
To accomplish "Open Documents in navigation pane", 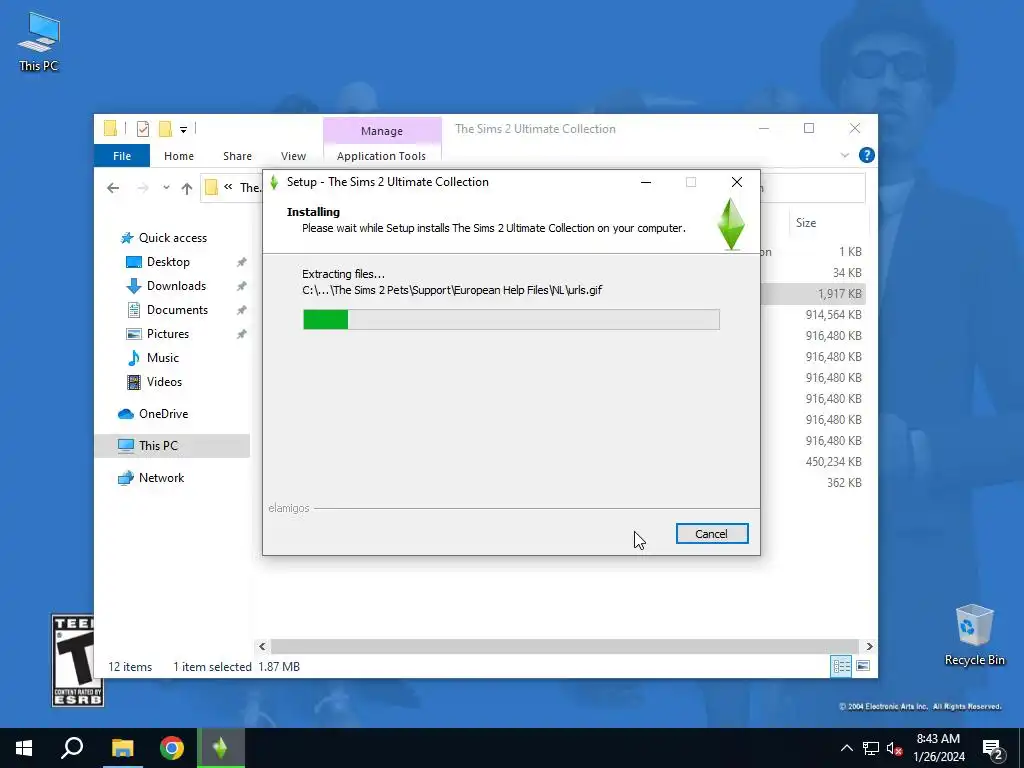I will (177, 310).
